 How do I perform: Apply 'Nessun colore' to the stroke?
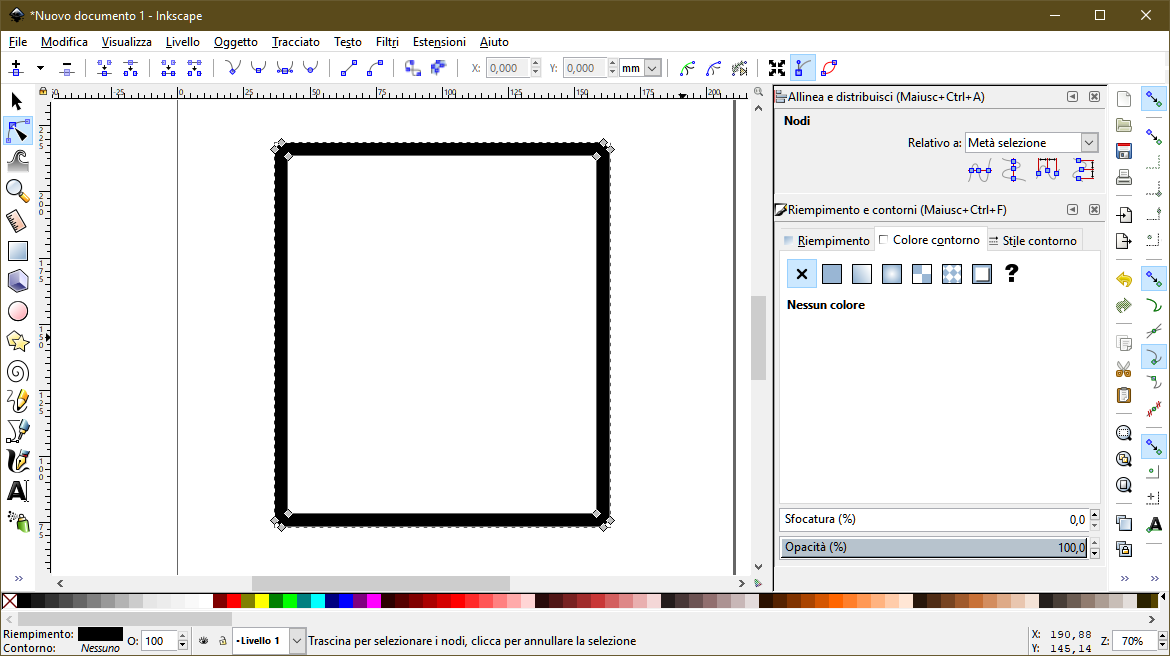[801, 273]
